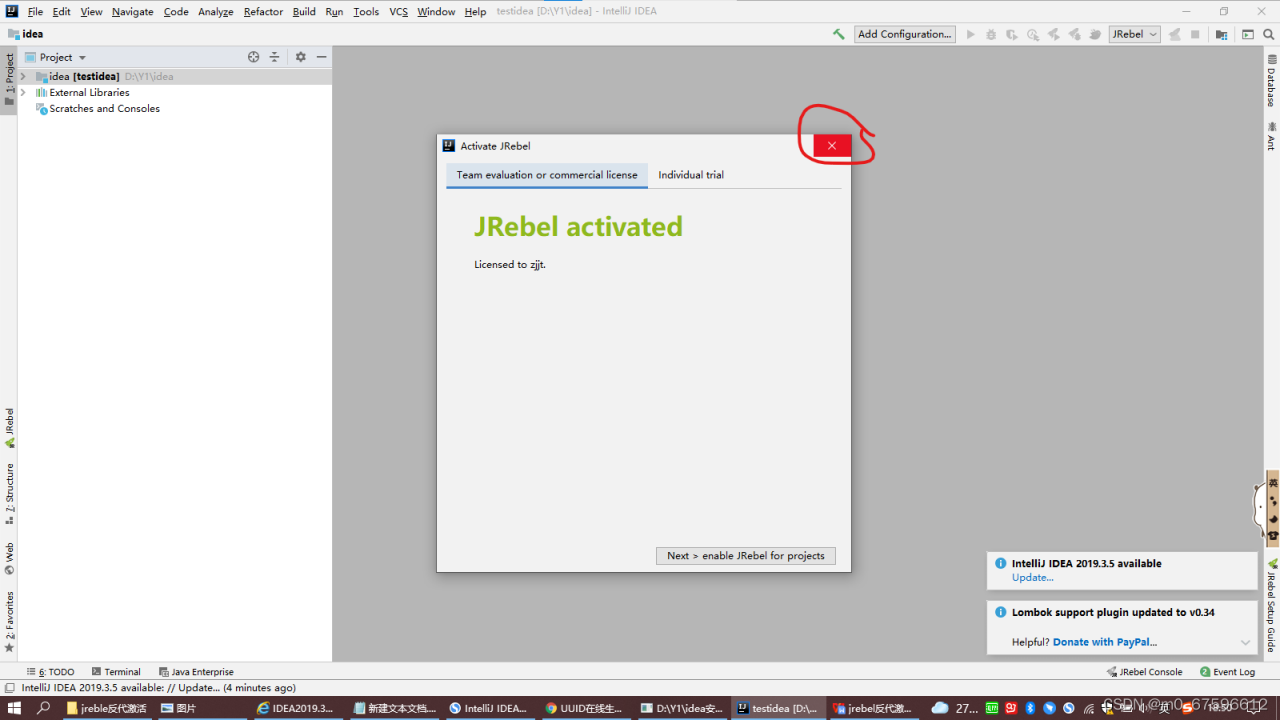
Task: Open the Help menu
Action: tap(475, 12)
